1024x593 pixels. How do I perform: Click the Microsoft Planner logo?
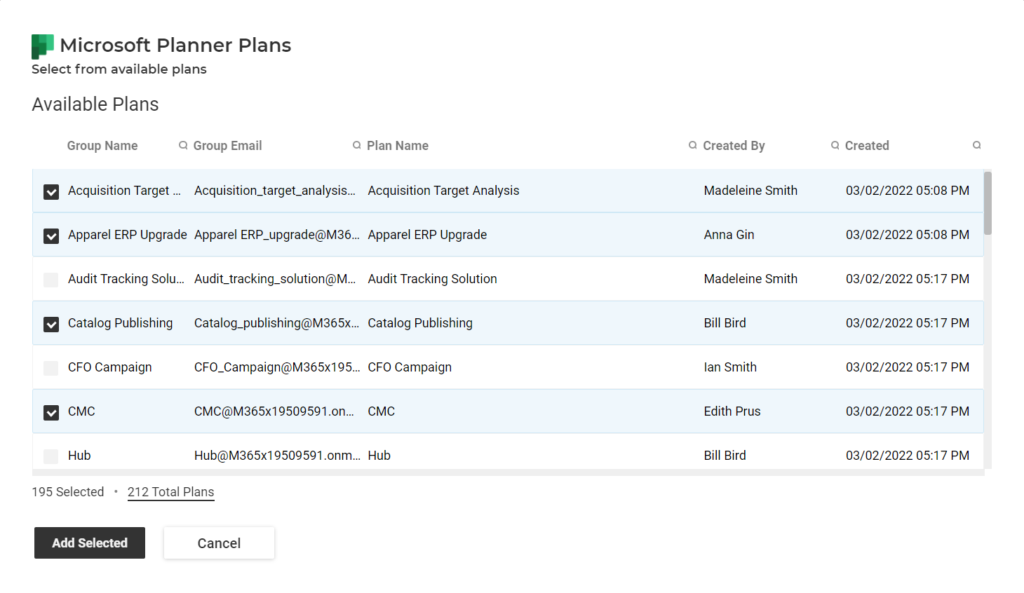41,45
